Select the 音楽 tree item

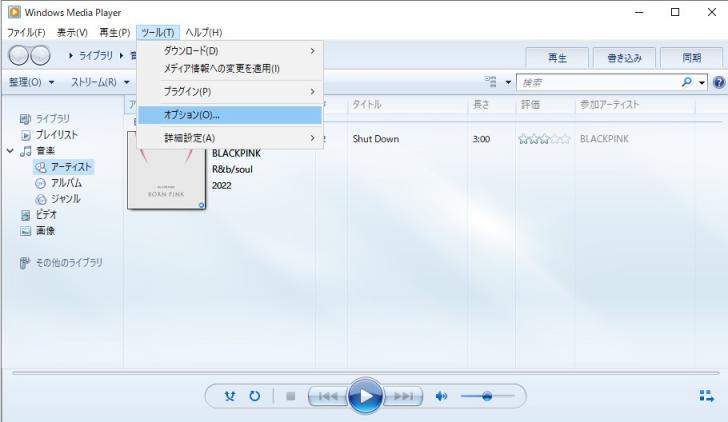pyautogui.click(x=38, y=150)
